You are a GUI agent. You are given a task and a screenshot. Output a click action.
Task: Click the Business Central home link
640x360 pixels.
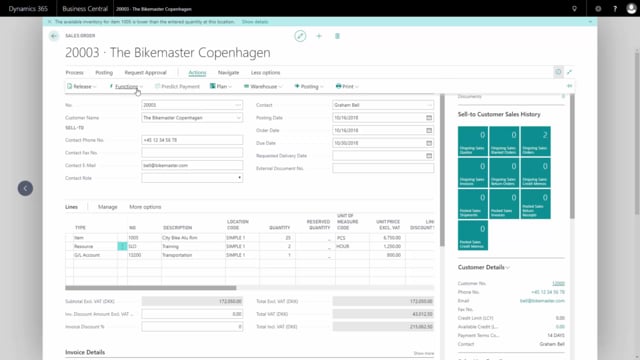[x=85, y=9]
